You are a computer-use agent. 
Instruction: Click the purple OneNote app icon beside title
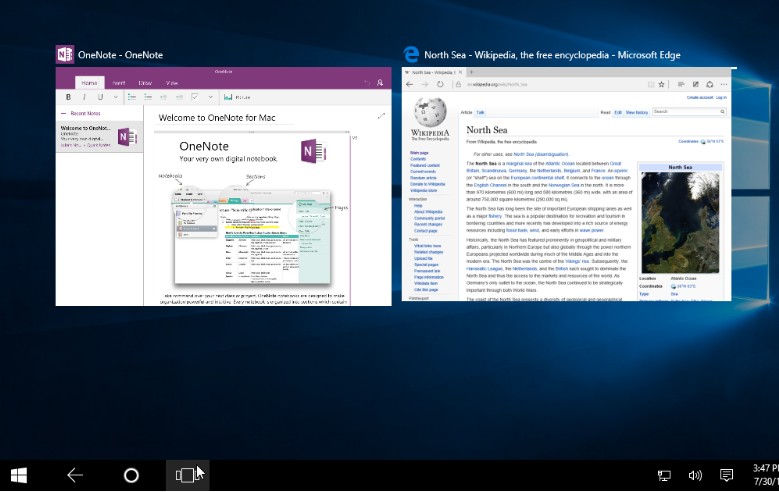coord(65,55)
